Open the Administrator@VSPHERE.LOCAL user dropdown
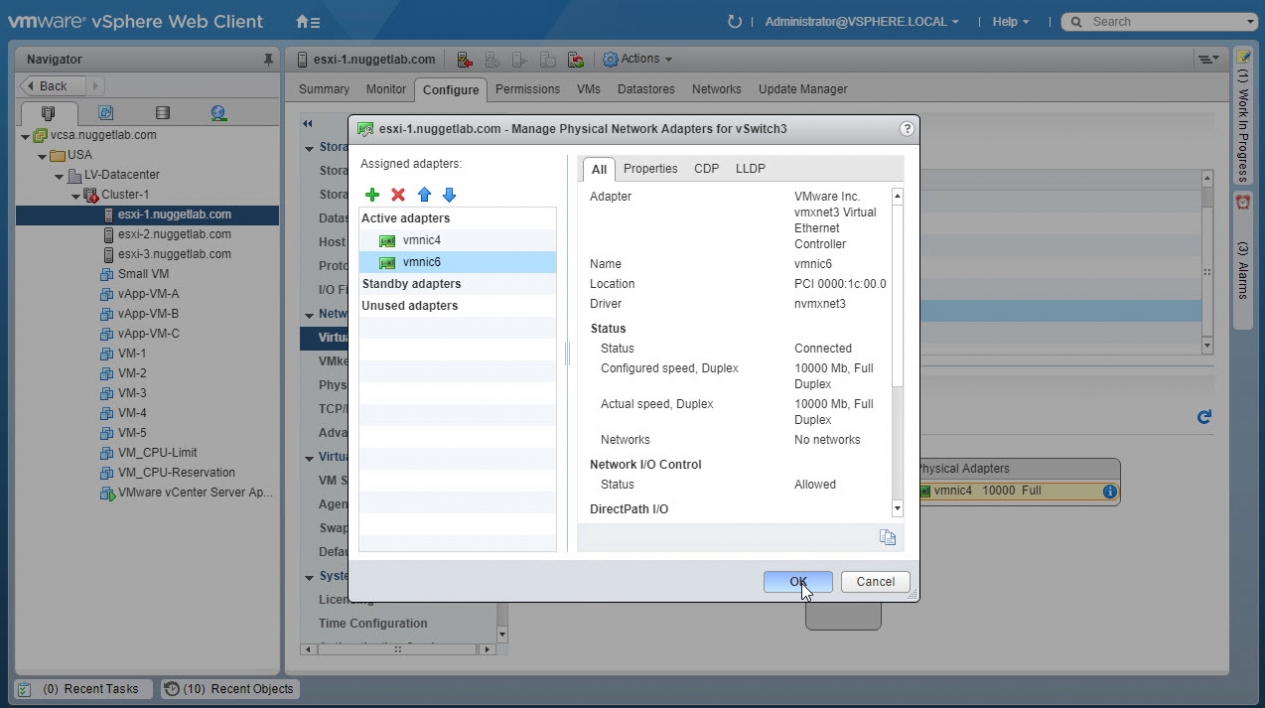This screenshot has height=708, width=1265. click(861, 22)
